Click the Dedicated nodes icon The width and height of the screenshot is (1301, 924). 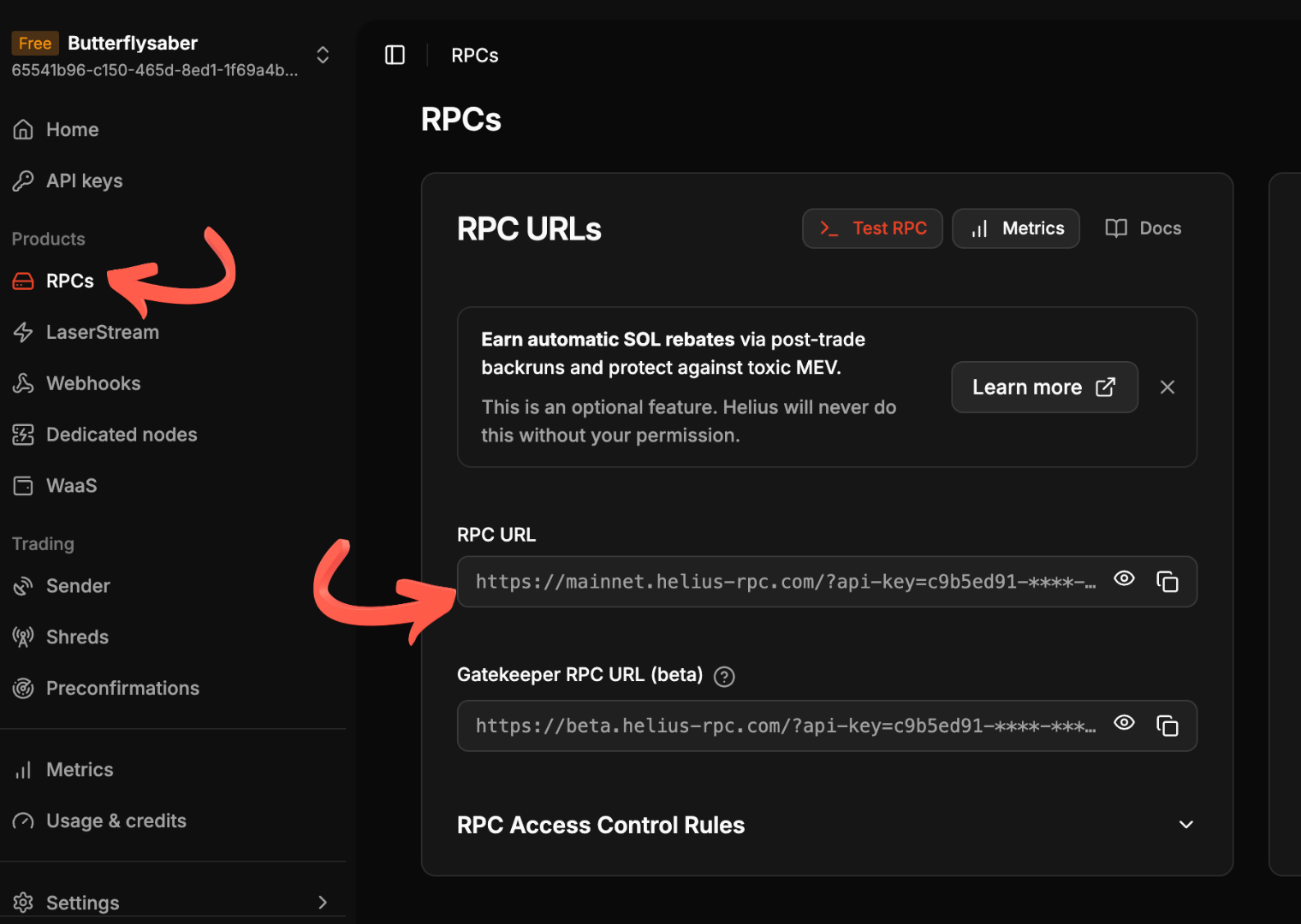23,435
